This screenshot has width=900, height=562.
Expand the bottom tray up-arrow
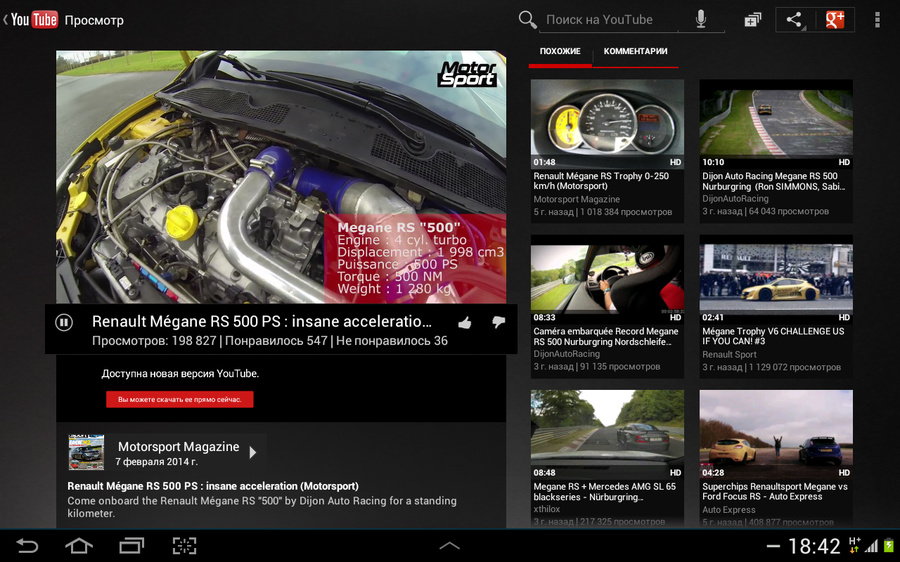click(x=449, y=545)
